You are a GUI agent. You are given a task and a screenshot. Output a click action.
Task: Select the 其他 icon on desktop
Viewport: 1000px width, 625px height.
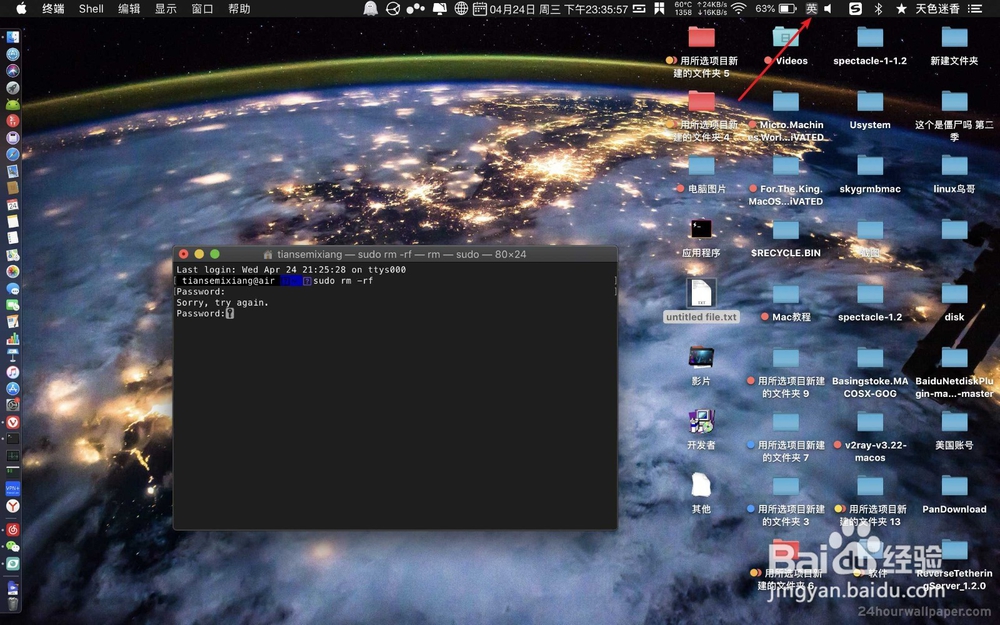[x=701, y=492]
